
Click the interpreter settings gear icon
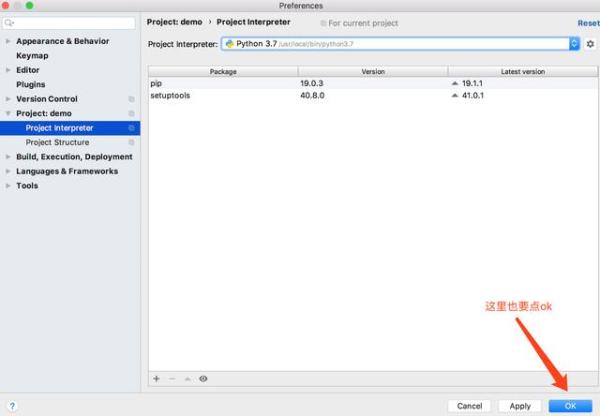[590, 44]
